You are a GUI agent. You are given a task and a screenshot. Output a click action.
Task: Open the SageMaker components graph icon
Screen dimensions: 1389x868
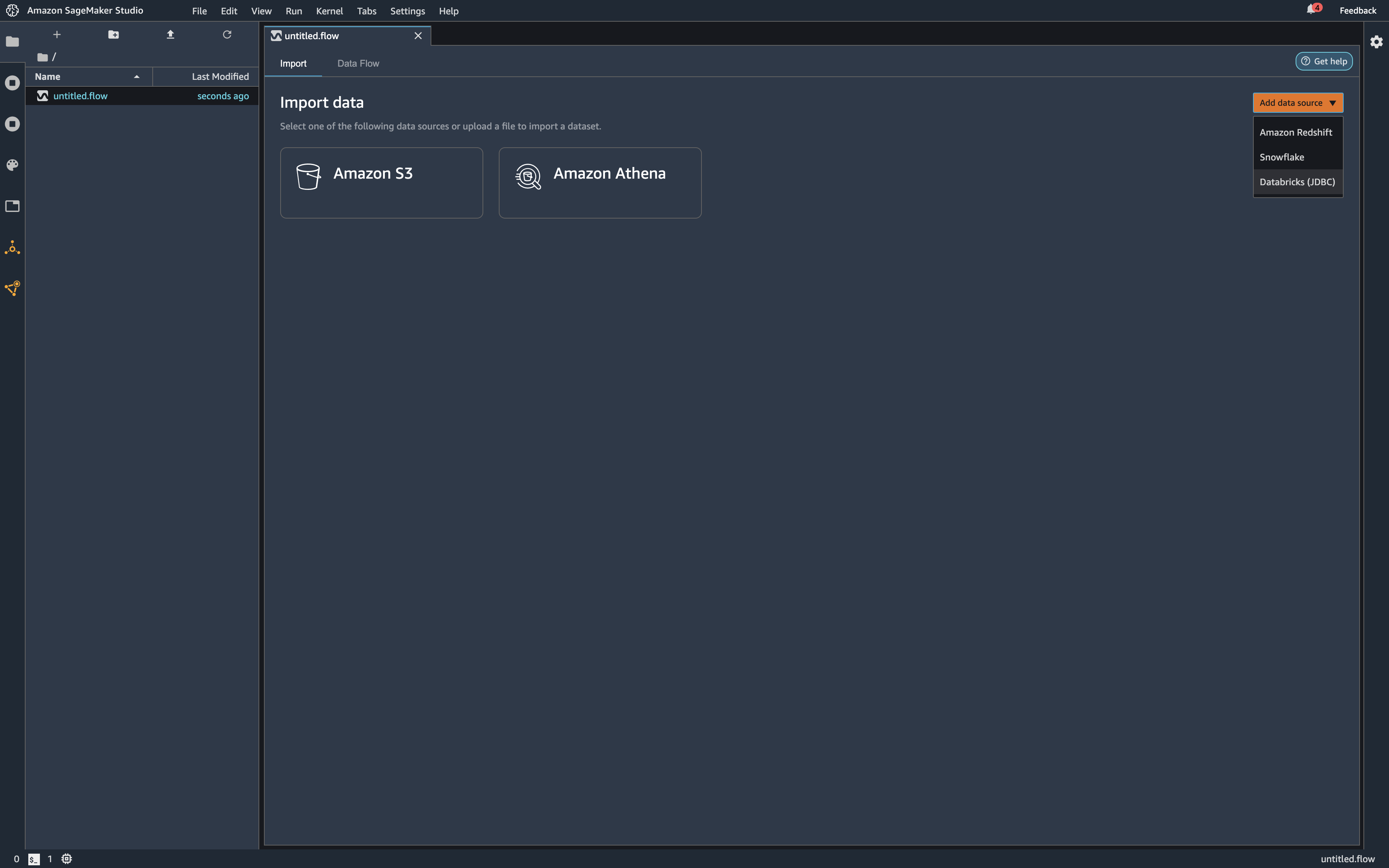[x=12, y=248]
